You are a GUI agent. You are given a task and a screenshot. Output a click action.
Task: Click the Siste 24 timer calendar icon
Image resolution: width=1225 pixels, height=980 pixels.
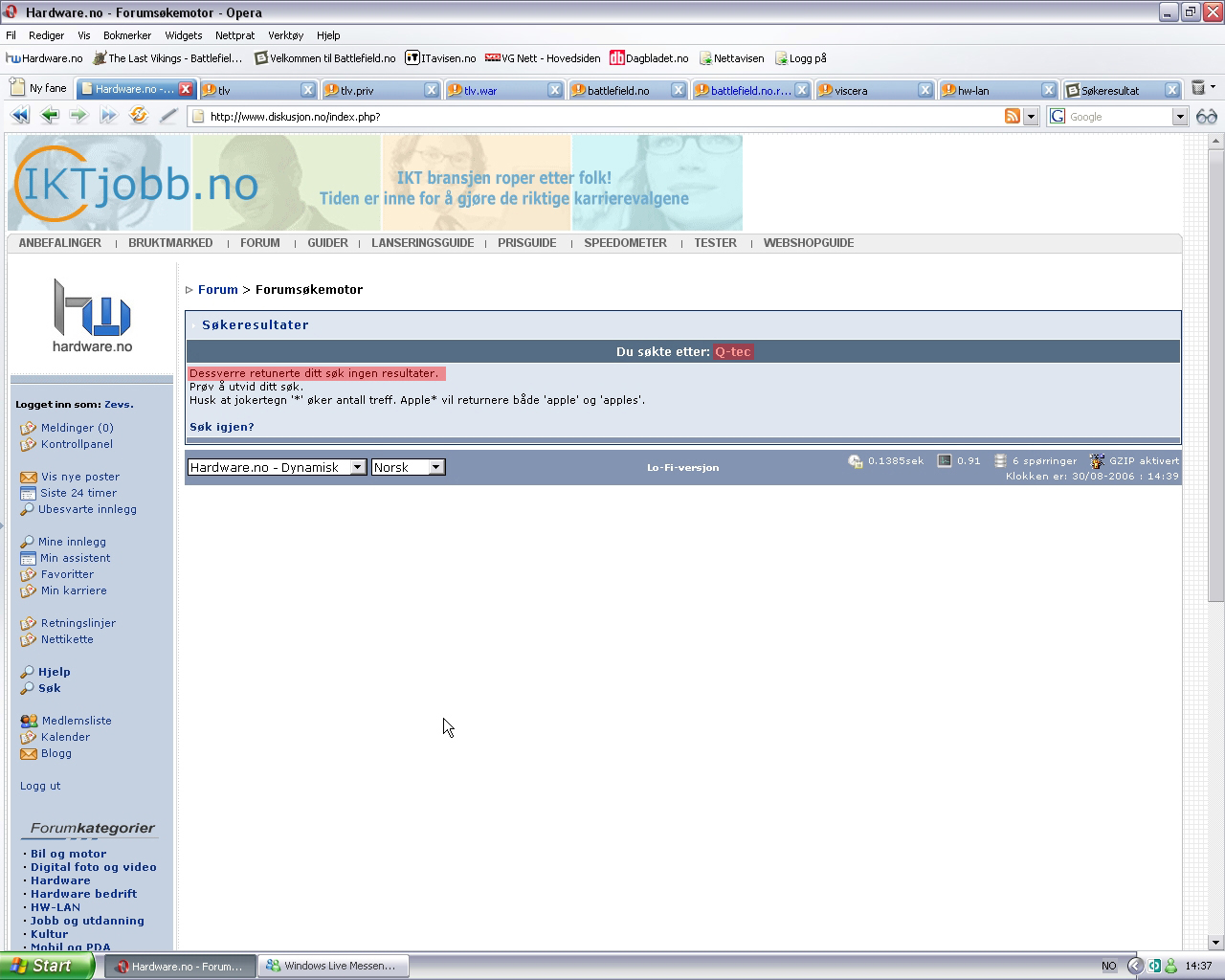pyautogui.click(x=28, y=493)
